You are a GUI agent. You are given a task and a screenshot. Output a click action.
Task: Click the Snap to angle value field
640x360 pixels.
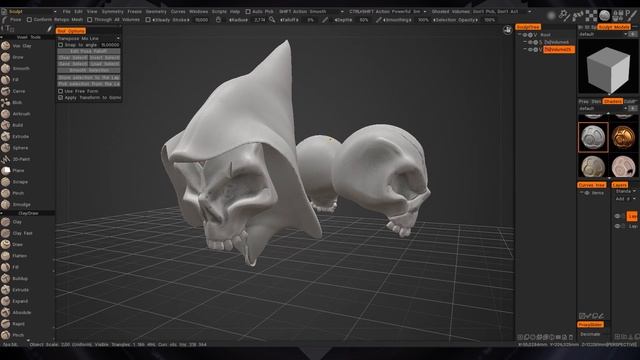click(110, 45)
